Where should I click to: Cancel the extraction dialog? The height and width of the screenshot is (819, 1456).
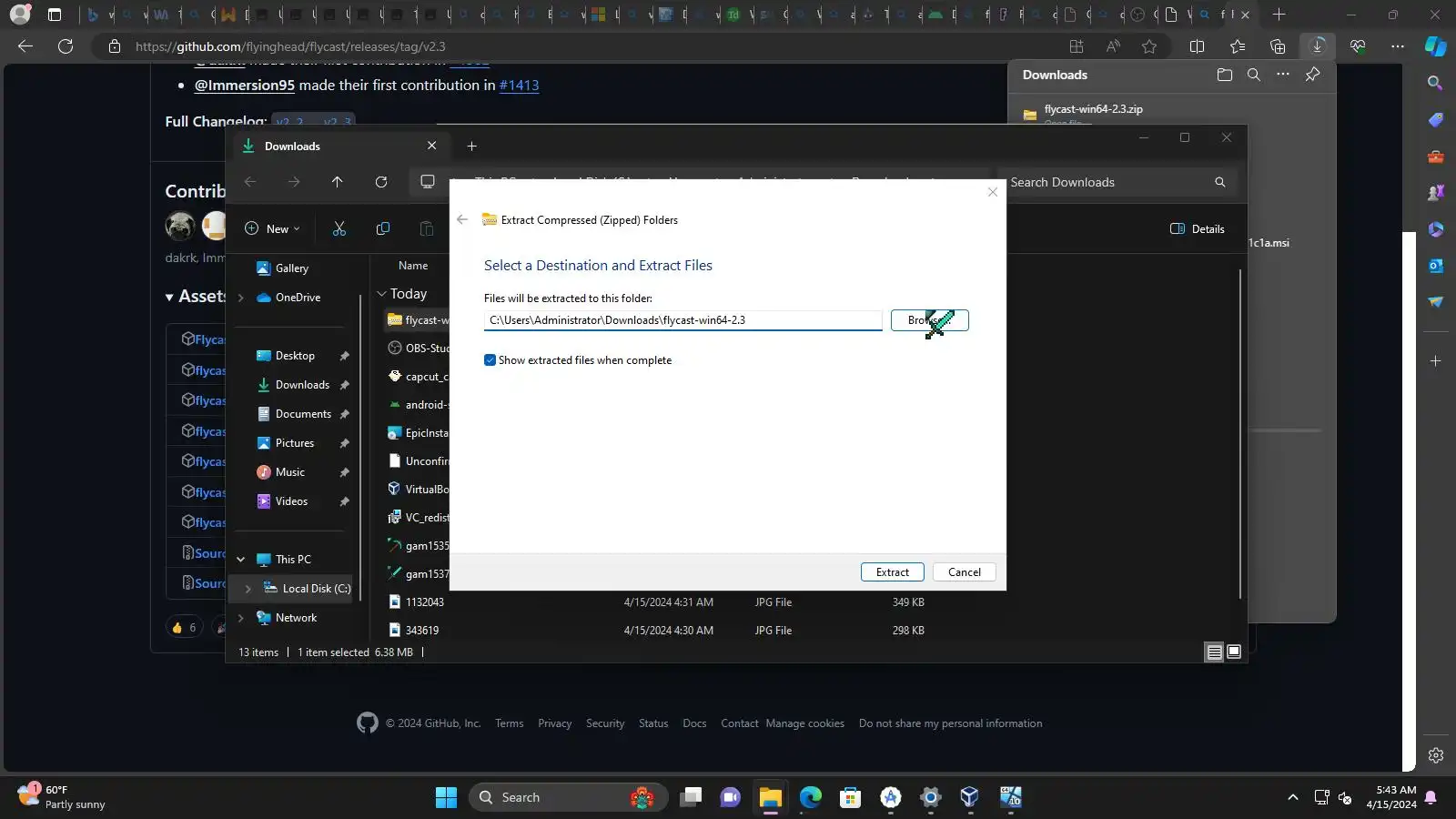[x=965, y=572]
